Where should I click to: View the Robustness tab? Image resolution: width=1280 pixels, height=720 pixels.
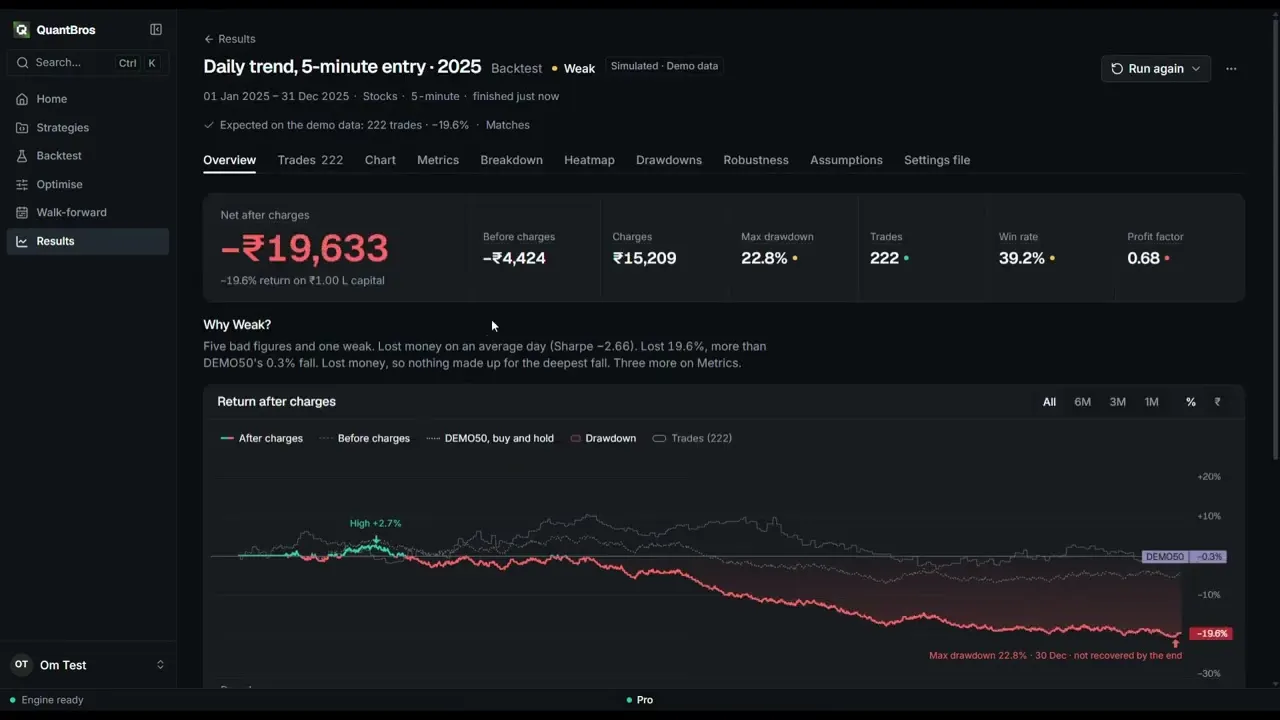(756, 160)
